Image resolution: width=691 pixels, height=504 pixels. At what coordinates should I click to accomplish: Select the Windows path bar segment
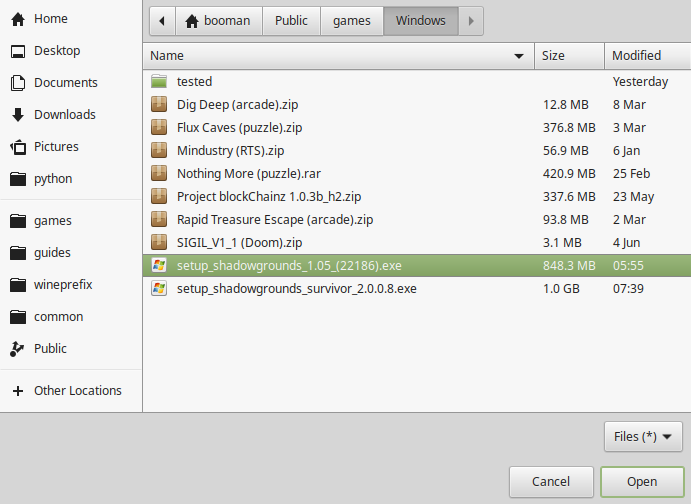point(421,21)
